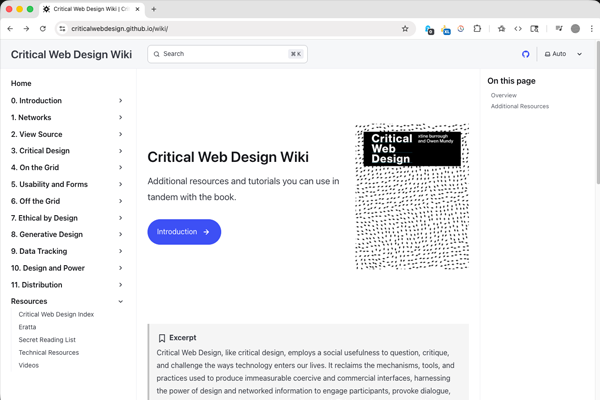Expand the 9. Data Tracking section
The image size is (600, 400).
120,251
